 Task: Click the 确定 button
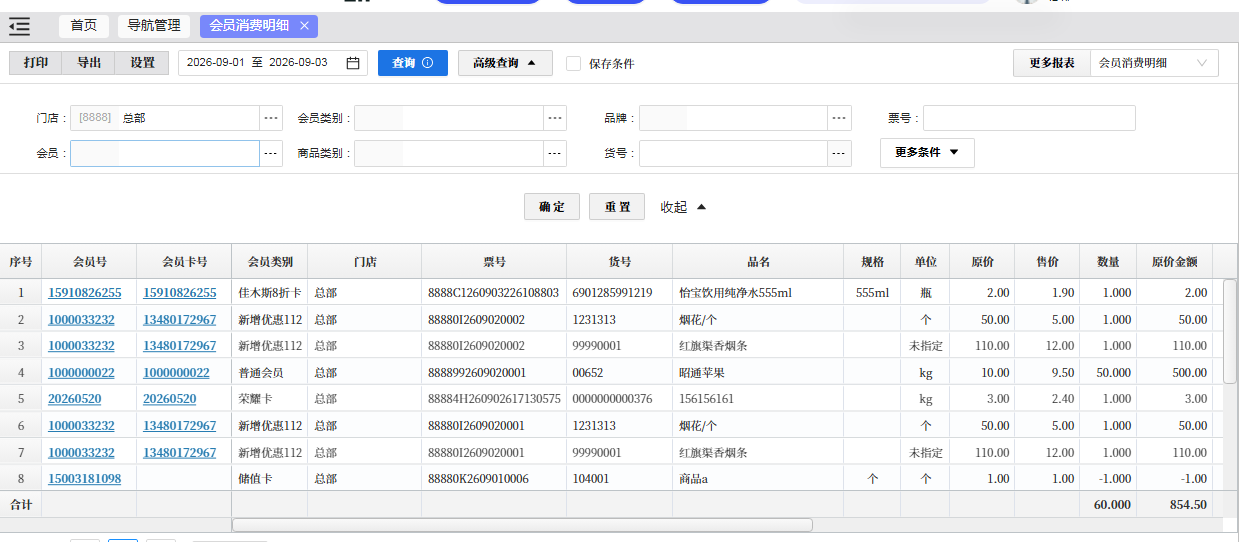552,207
